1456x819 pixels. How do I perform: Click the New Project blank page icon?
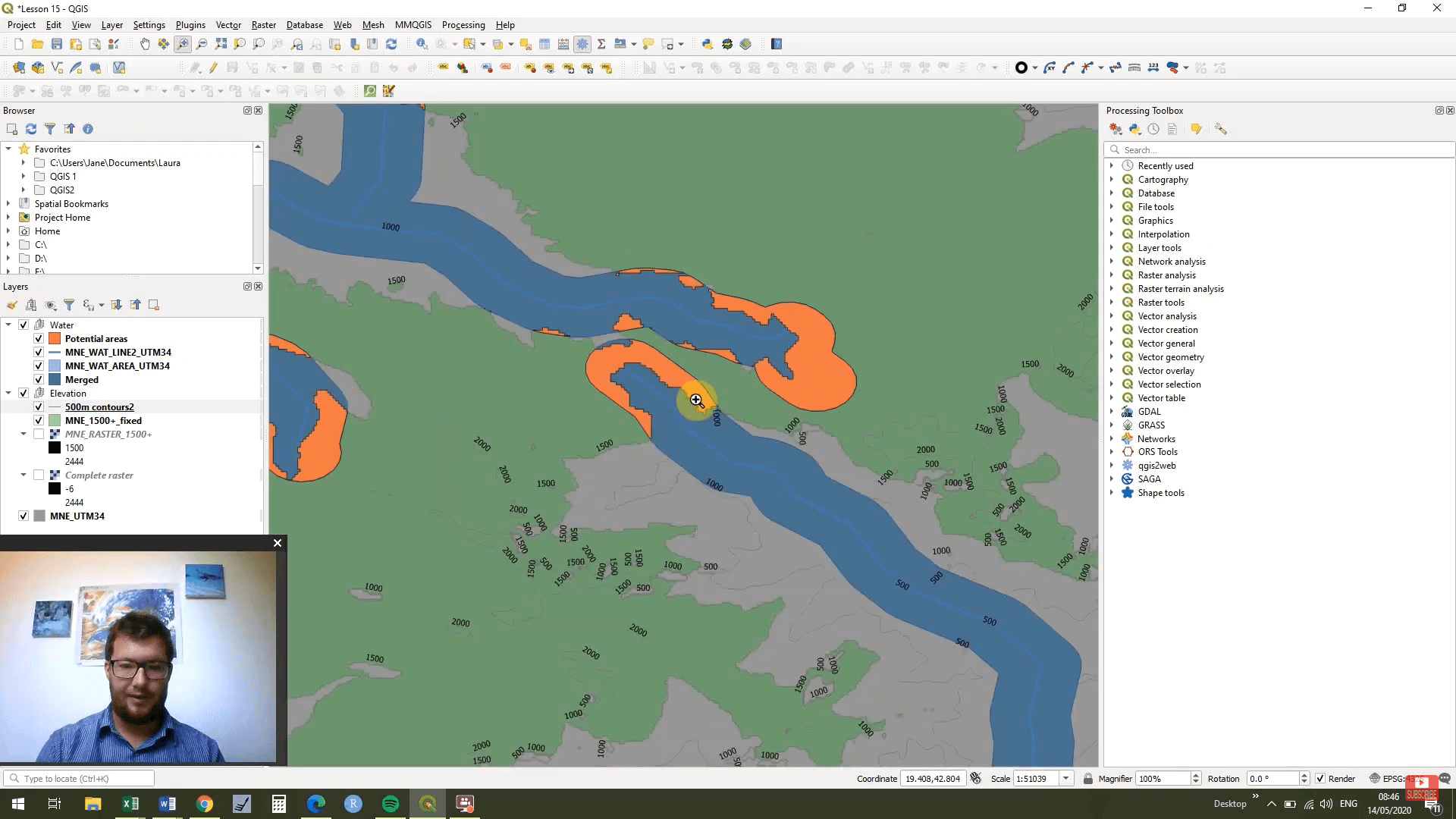tap(18, 44)
